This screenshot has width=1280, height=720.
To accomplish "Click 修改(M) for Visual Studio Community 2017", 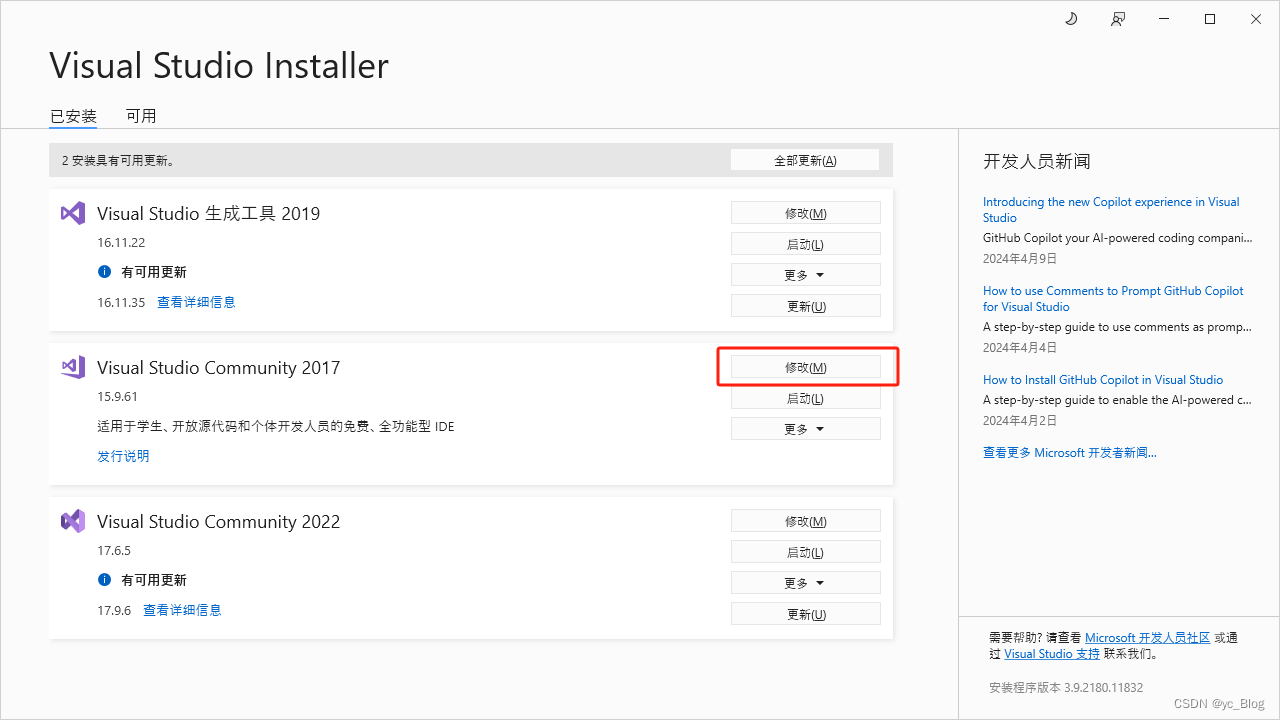I will pyautogui.click(x=806, y=367).
